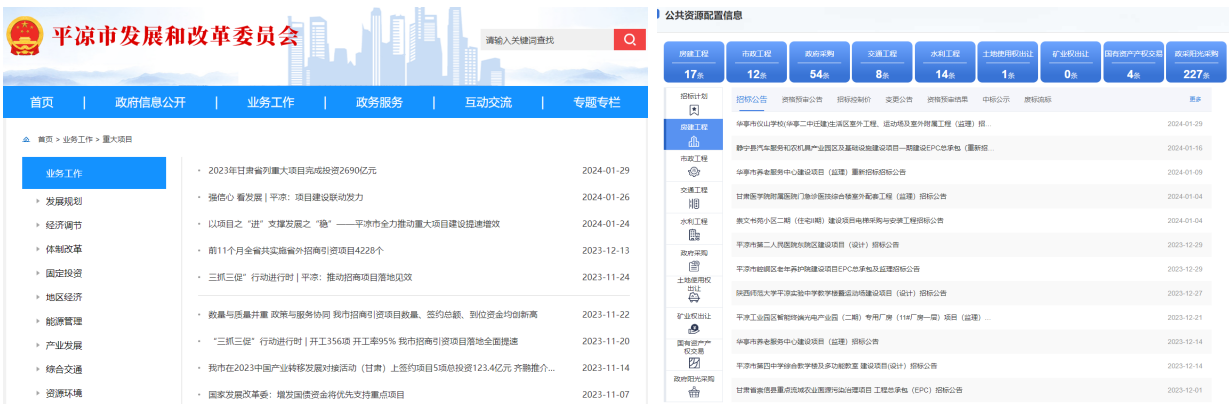Open 互动交流 navigation item
The image size is (1229, 409).
tap(488, 102)
